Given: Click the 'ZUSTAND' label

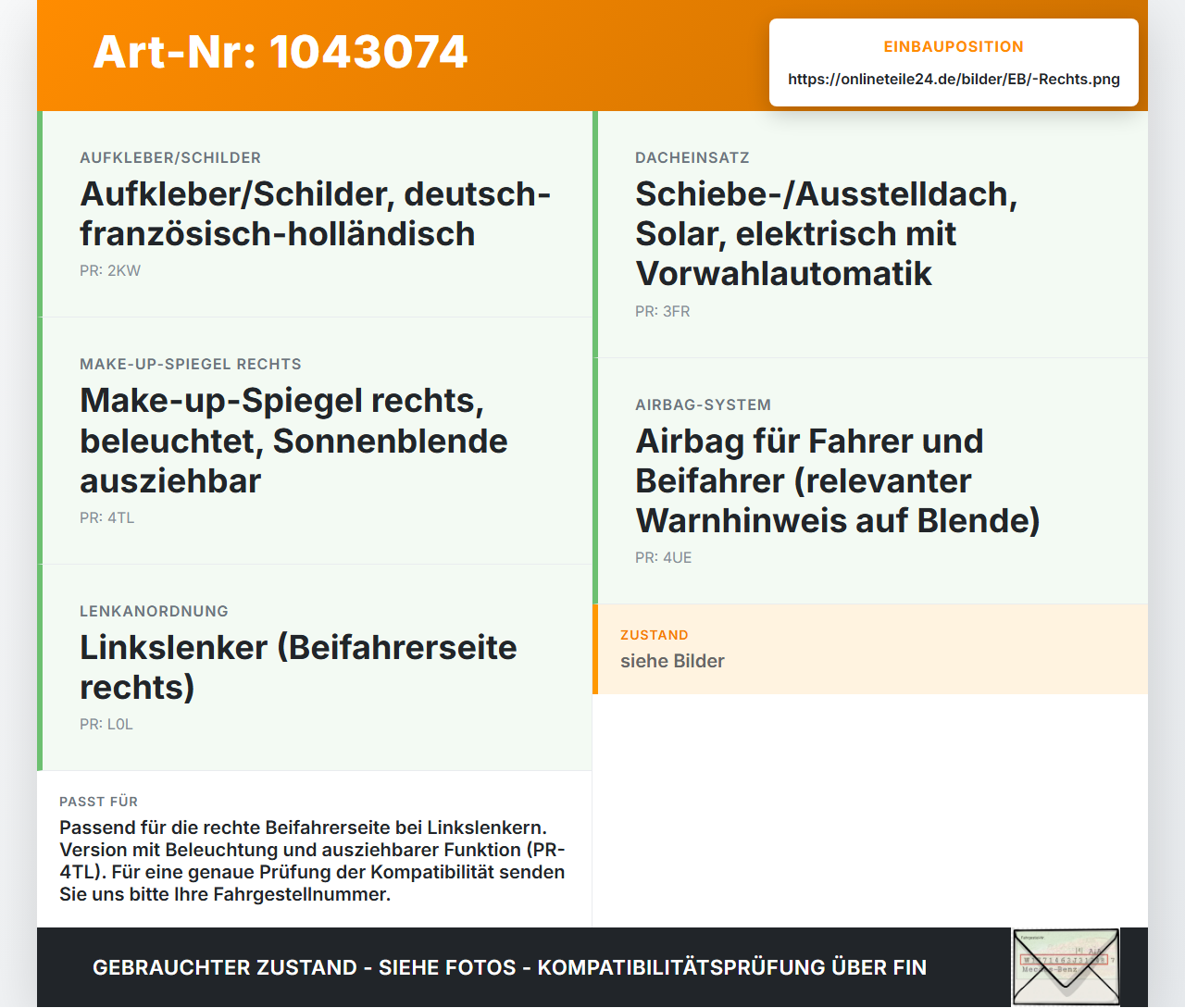Looking at the screenshot, I should point(655,635).
